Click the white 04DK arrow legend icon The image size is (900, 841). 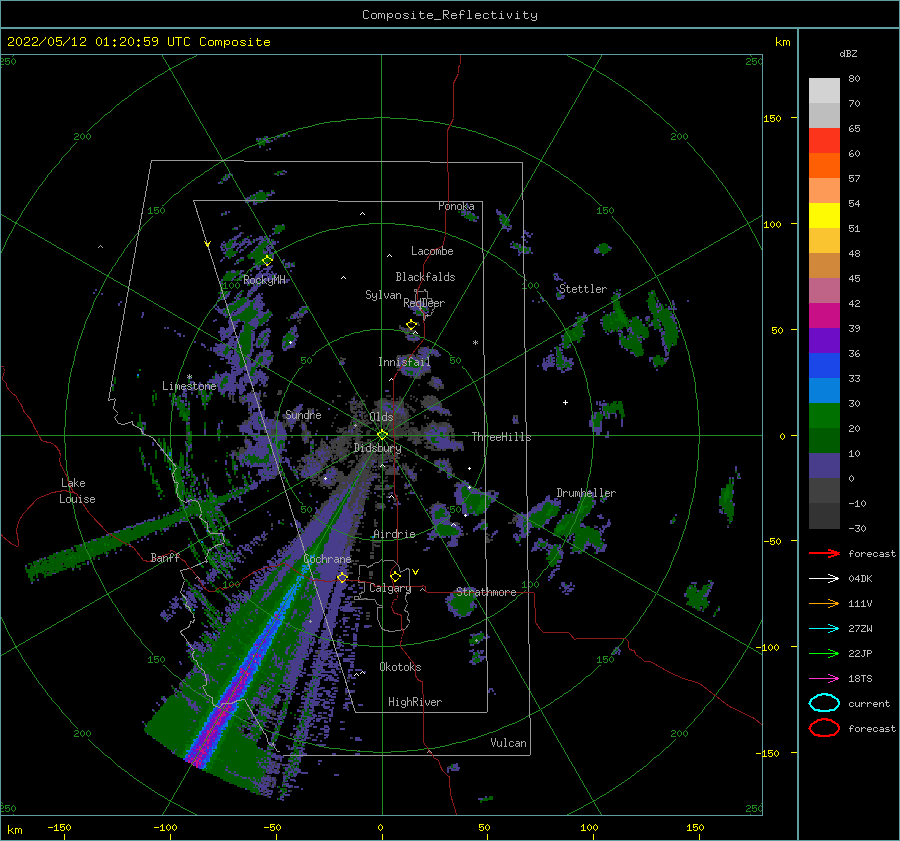[x=824, y=579]
